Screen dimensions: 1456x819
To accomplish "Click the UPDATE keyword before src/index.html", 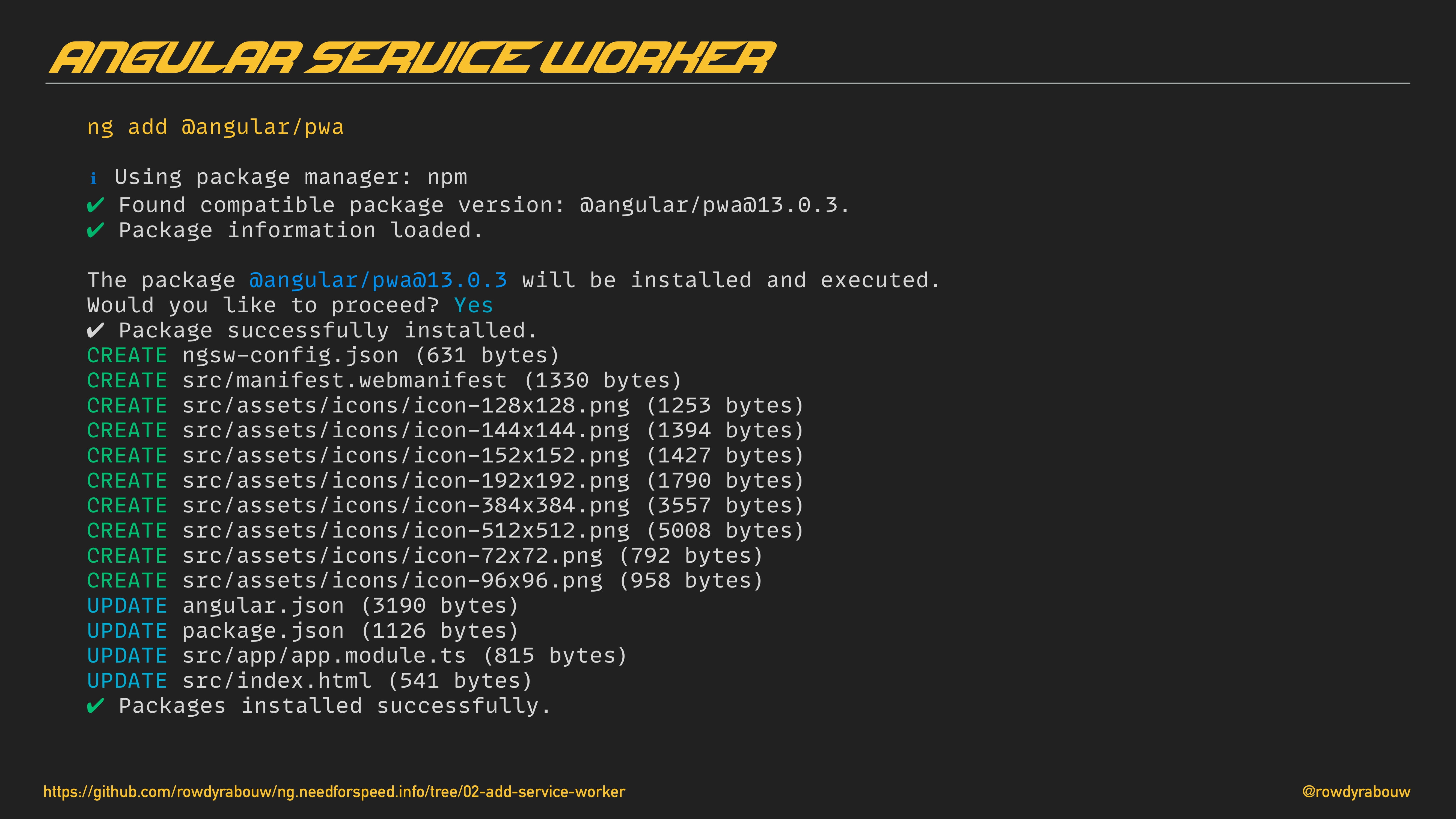I will 127,681.
